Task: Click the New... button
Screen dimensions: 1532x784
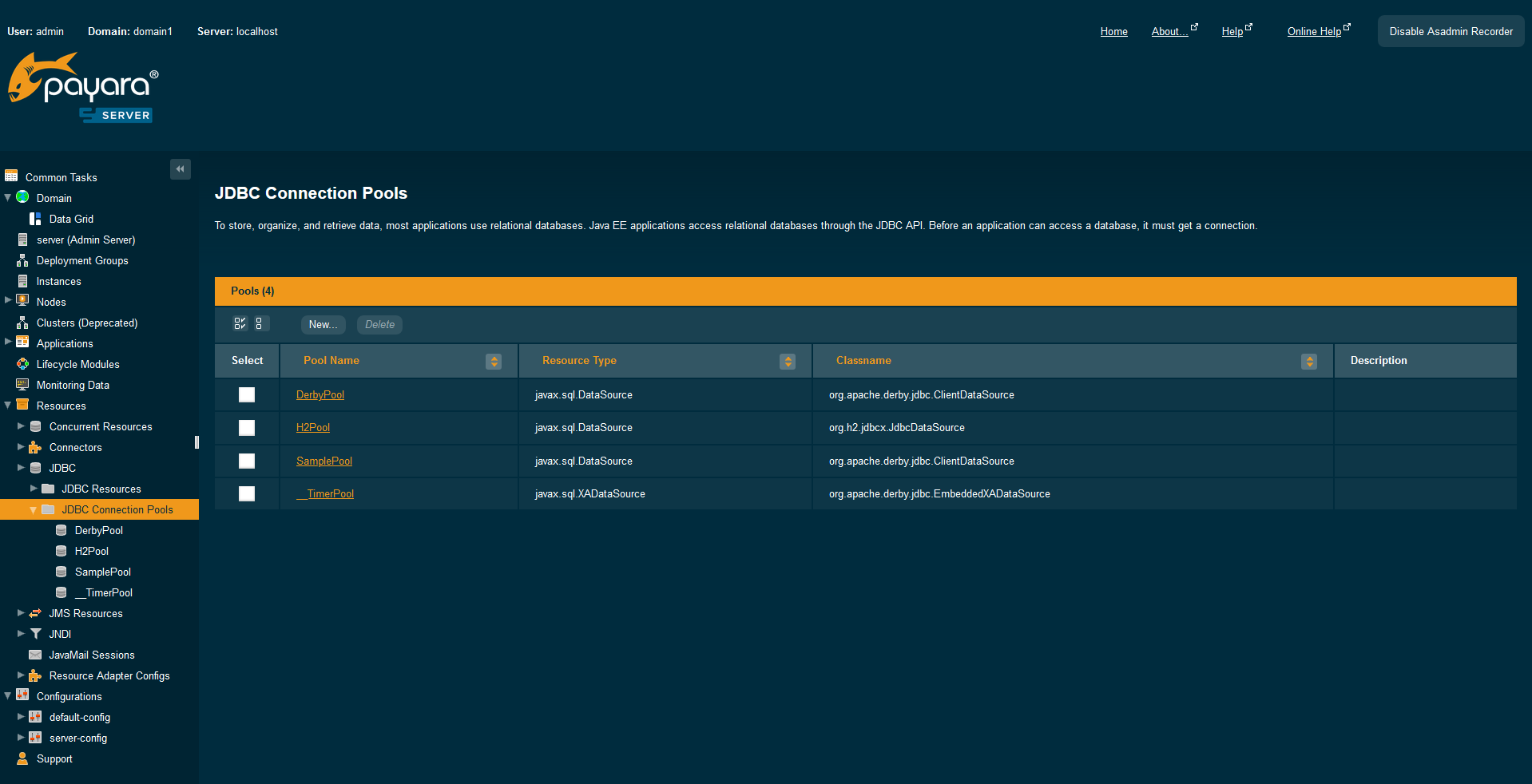Action: coord(323,324)
